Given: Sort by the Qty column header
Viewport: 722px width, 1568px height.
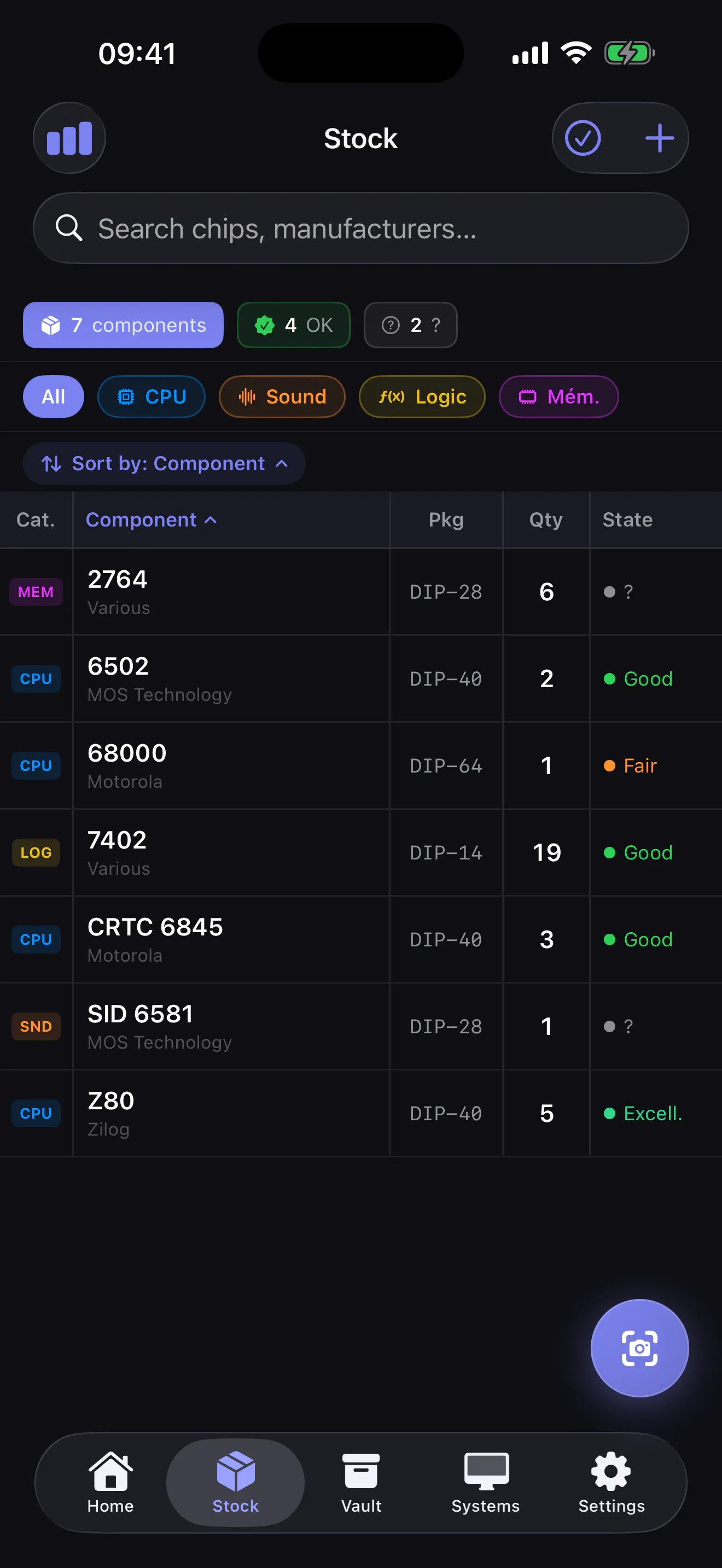Looking at the screenshot, I should click(546, 520).
